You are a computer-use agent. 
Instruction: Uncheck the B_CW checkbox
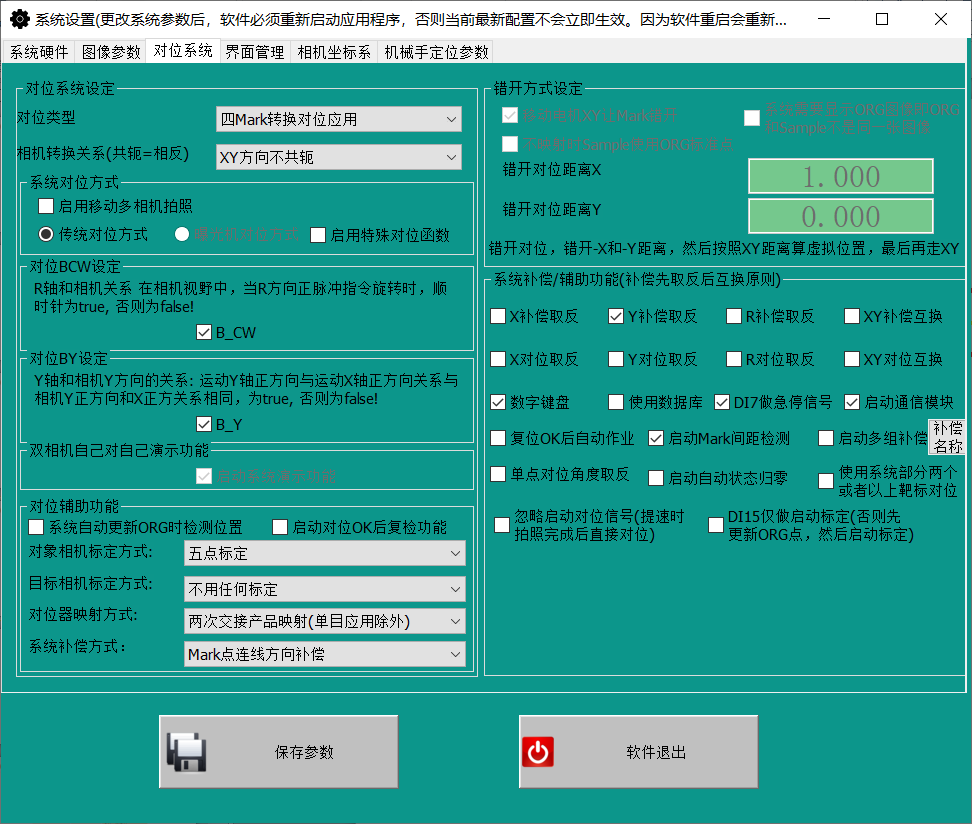pyautogui.click(x=204, y=332)
